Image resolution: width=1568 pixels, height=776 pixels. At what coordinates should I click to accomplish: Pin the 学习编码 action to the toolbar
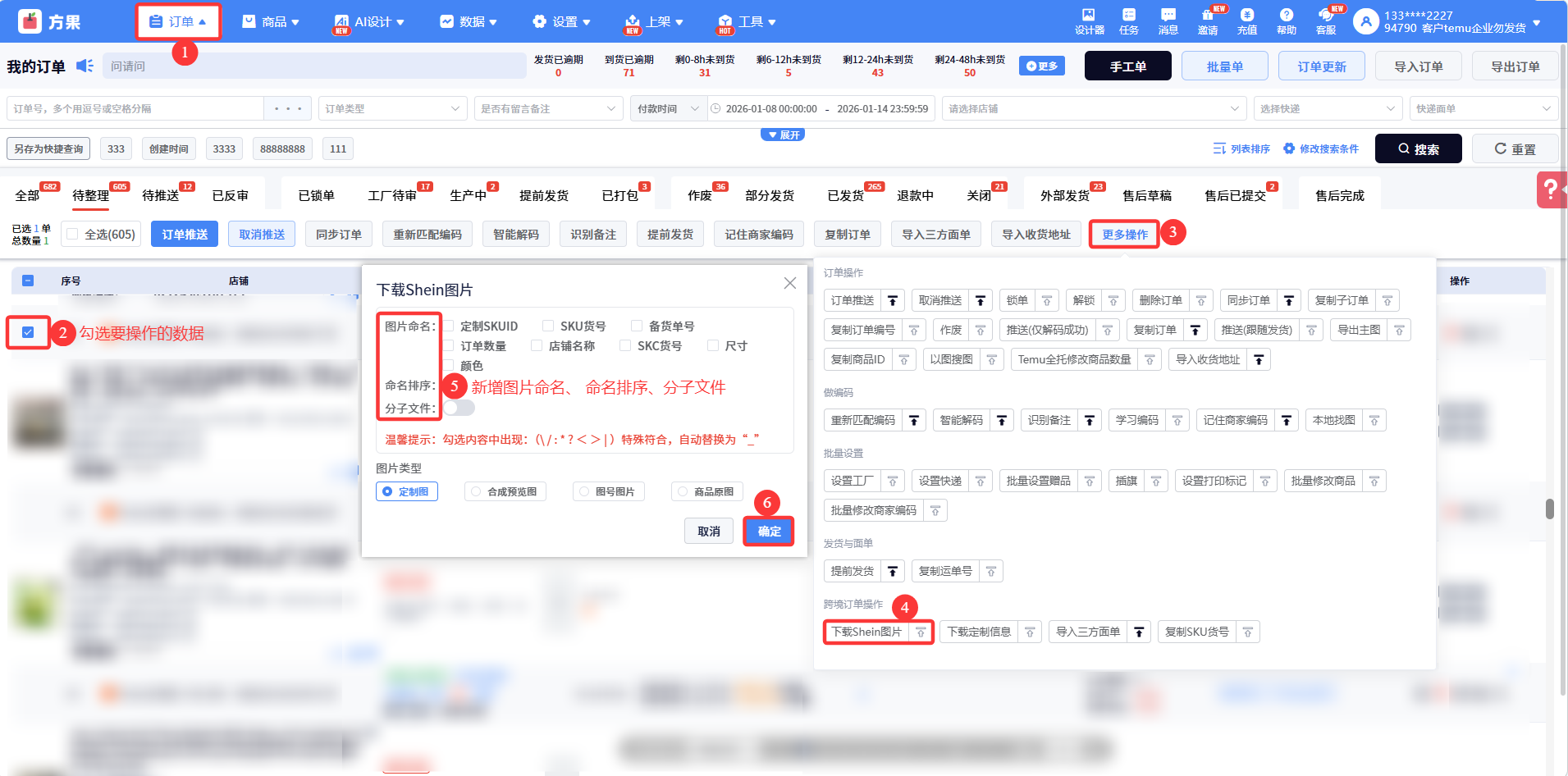[1177, 421]
